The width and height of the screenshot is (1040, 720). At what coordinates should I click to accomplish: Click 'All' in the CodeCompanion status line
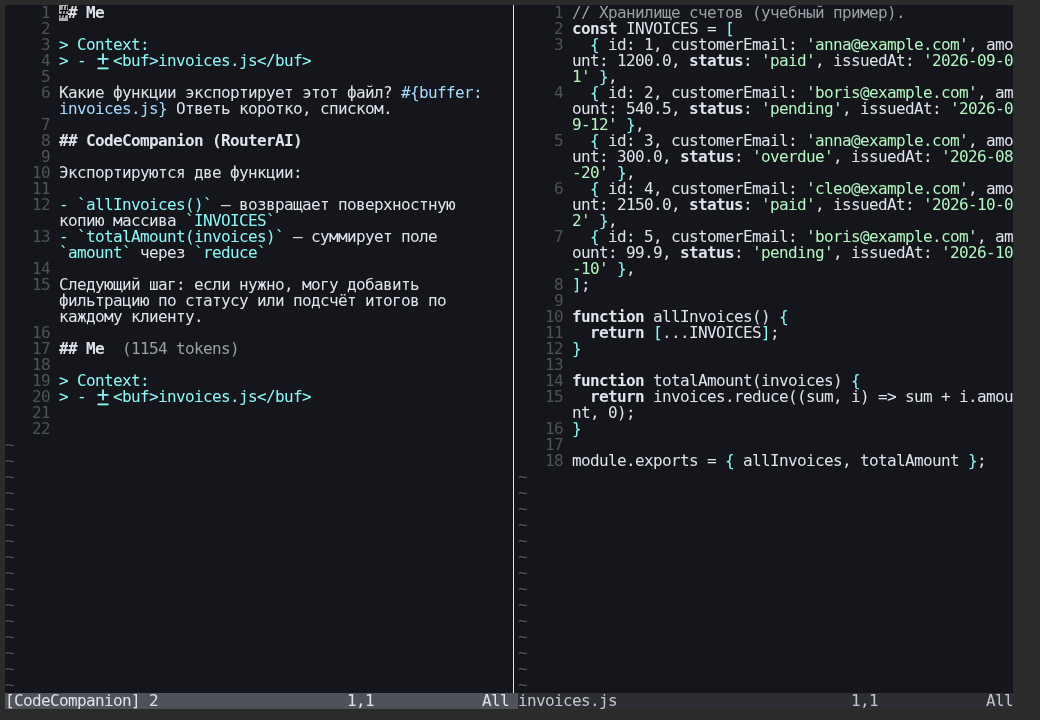[x=495, y=701]
